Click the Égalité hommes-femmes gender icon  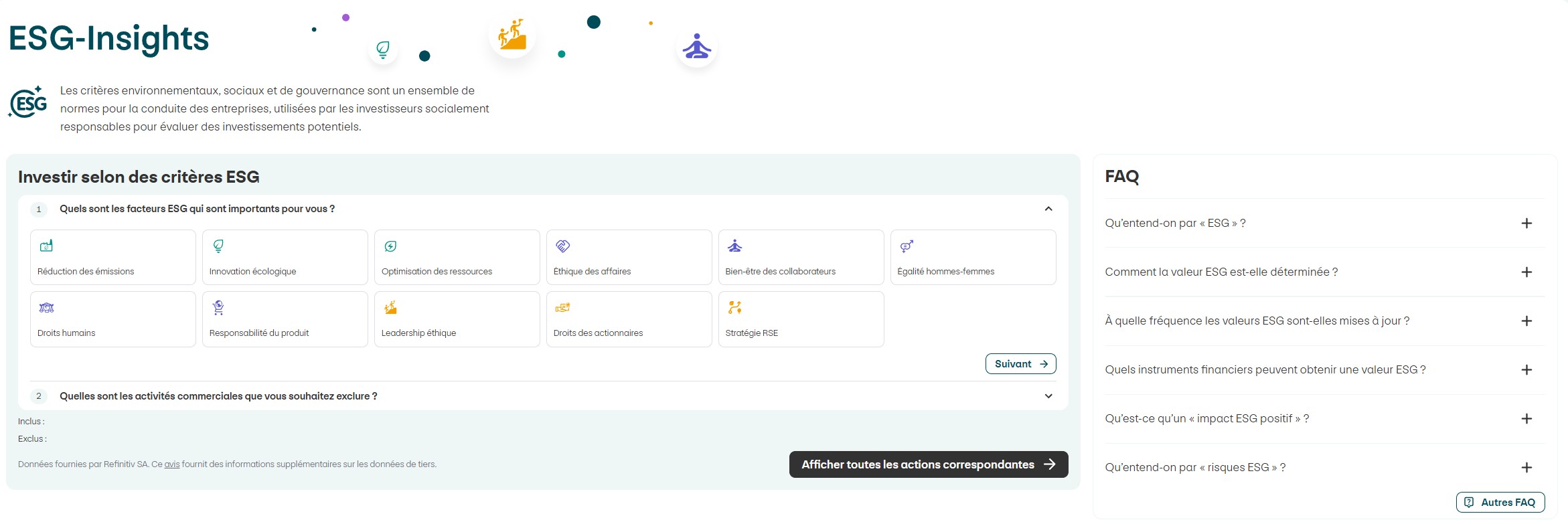907,246
